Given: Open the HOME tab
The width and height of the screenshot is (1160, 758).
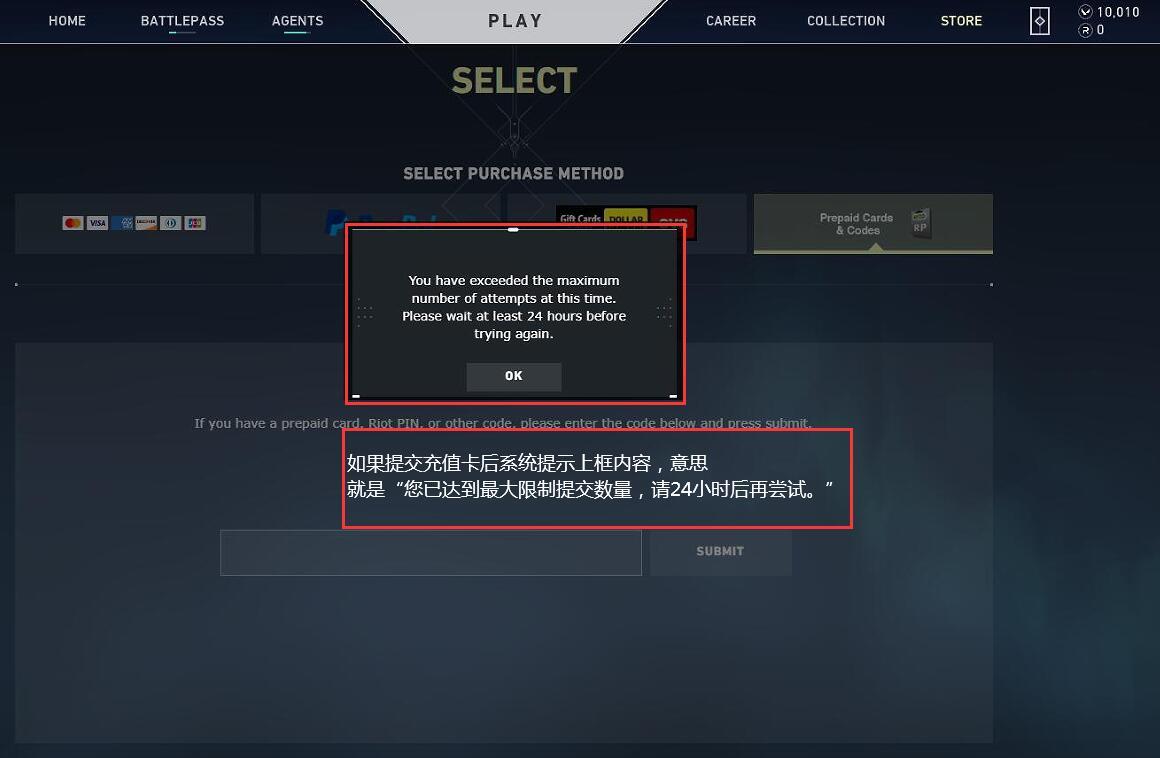Looking at the screenshot, I should 67,21.
